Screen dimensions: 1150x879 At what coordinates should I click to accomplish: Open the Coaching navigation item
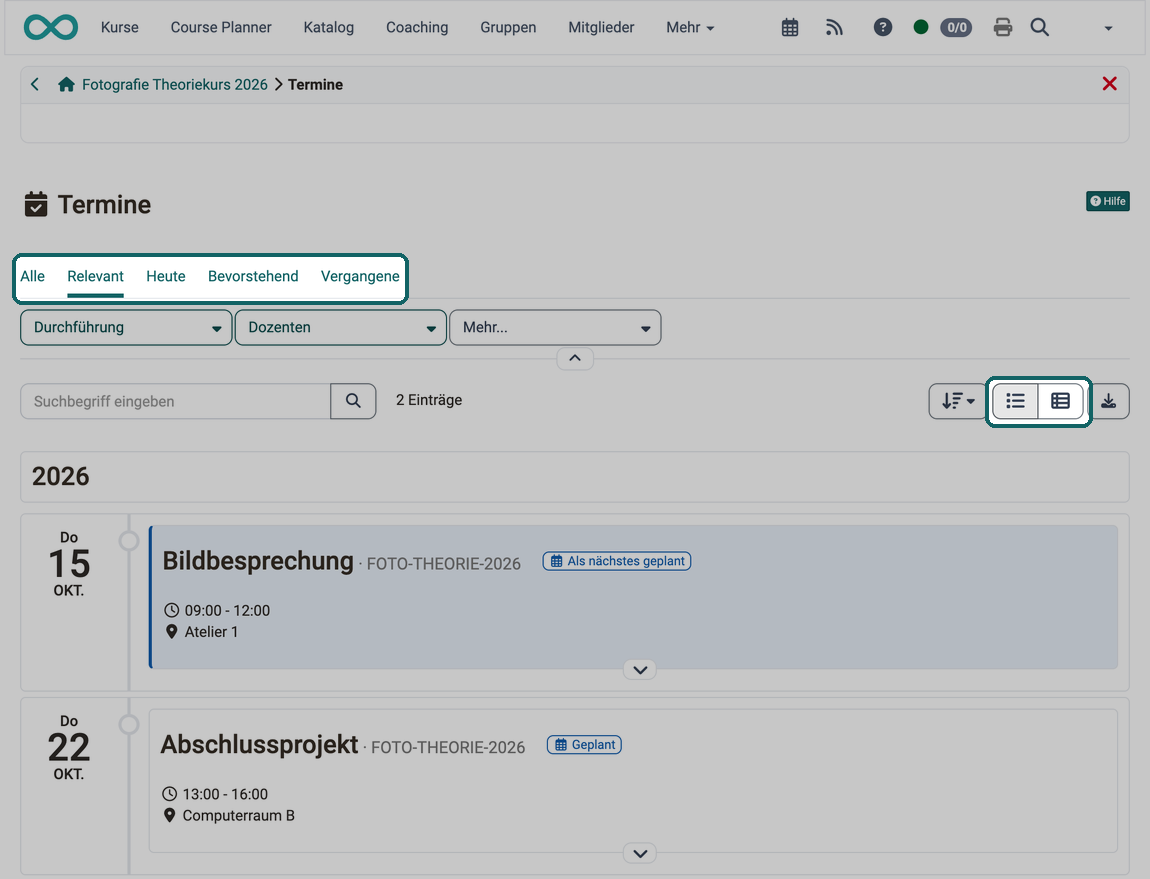[417, 27]
